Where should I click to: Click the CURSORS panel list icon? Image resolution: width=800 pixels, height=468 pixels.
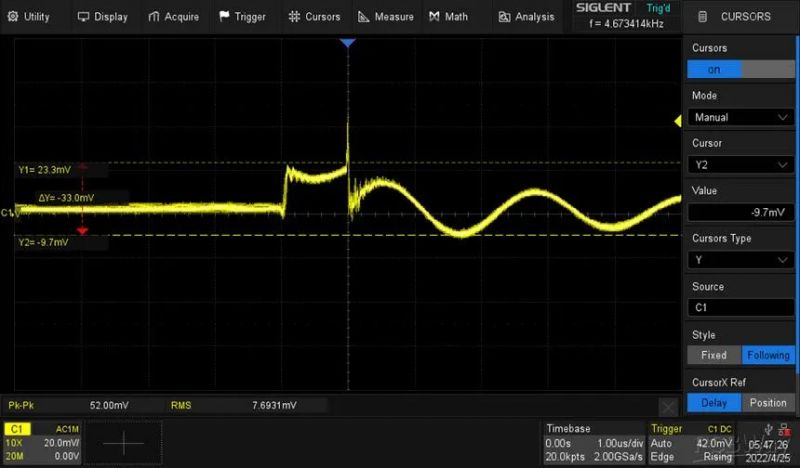point(703,16)
